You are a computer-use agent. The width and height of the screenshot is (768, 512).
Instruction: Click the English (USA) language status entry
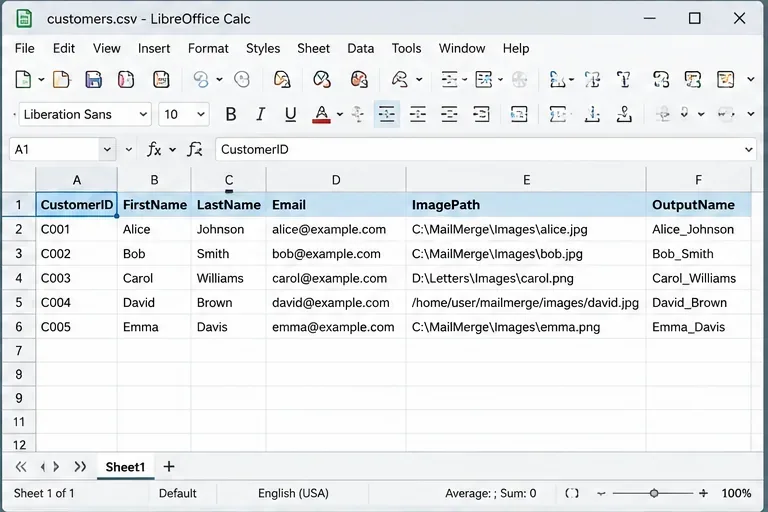coord(293,493)
